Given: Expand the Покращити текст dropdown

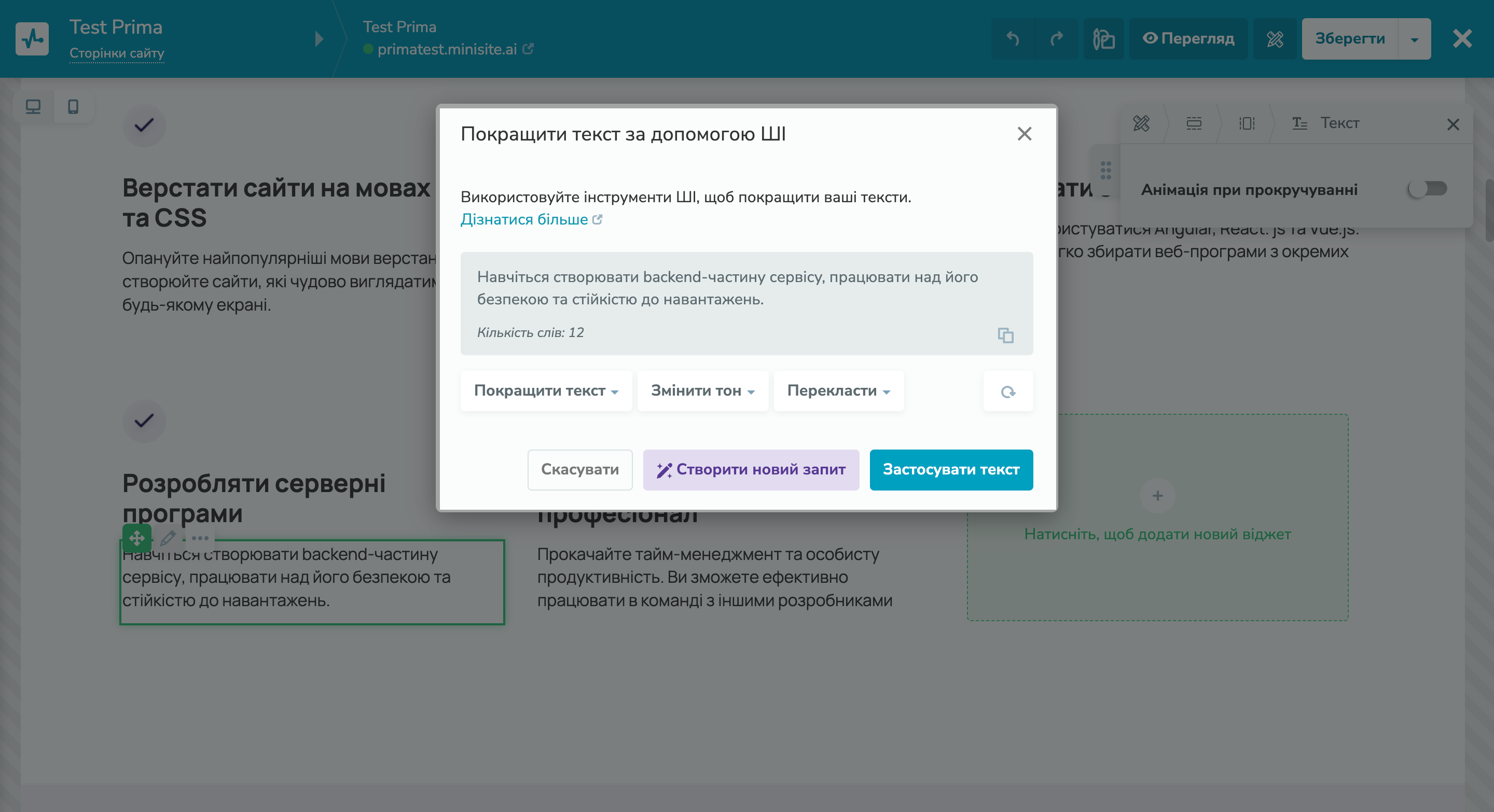Looking at the screenshot, I should [545, 391].
